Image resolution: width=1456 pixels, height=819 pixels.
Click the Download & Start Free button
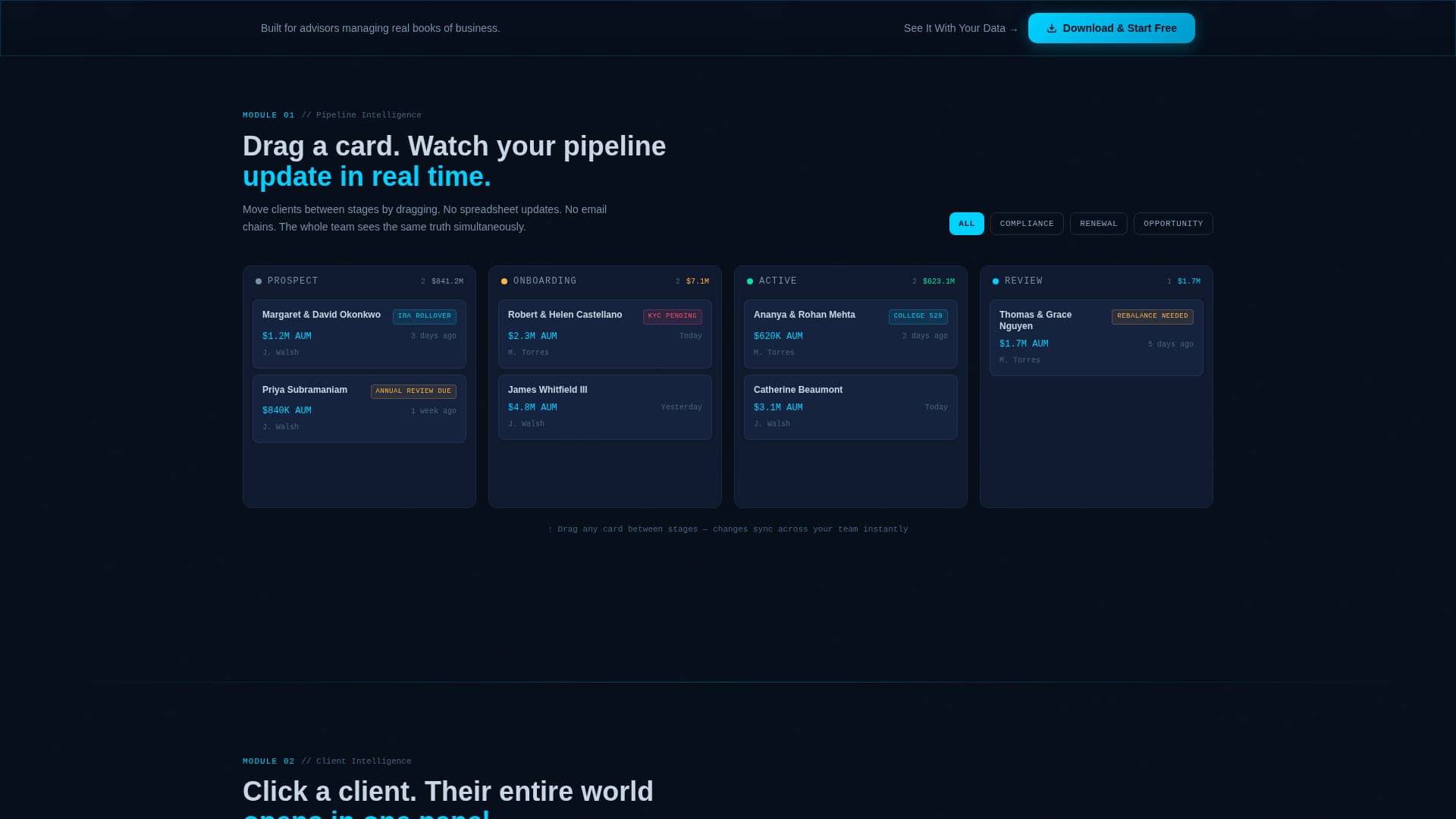(1111, 28)
